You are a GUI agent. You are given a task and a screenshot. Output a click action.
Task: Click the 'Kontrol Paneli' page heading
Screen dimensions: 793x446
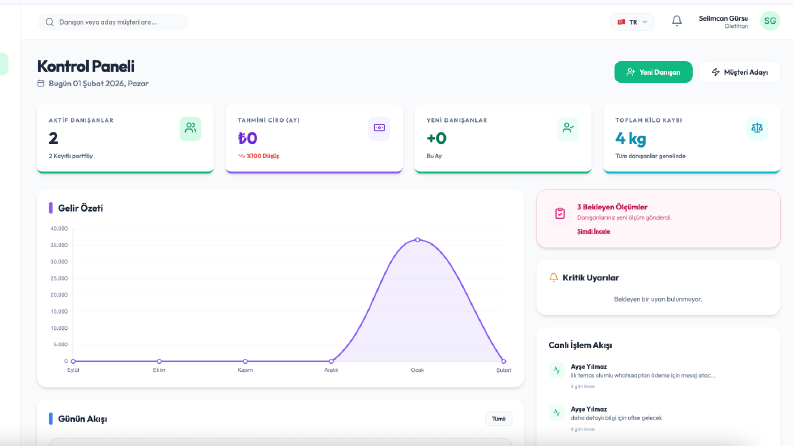click(x=86, y=66)
